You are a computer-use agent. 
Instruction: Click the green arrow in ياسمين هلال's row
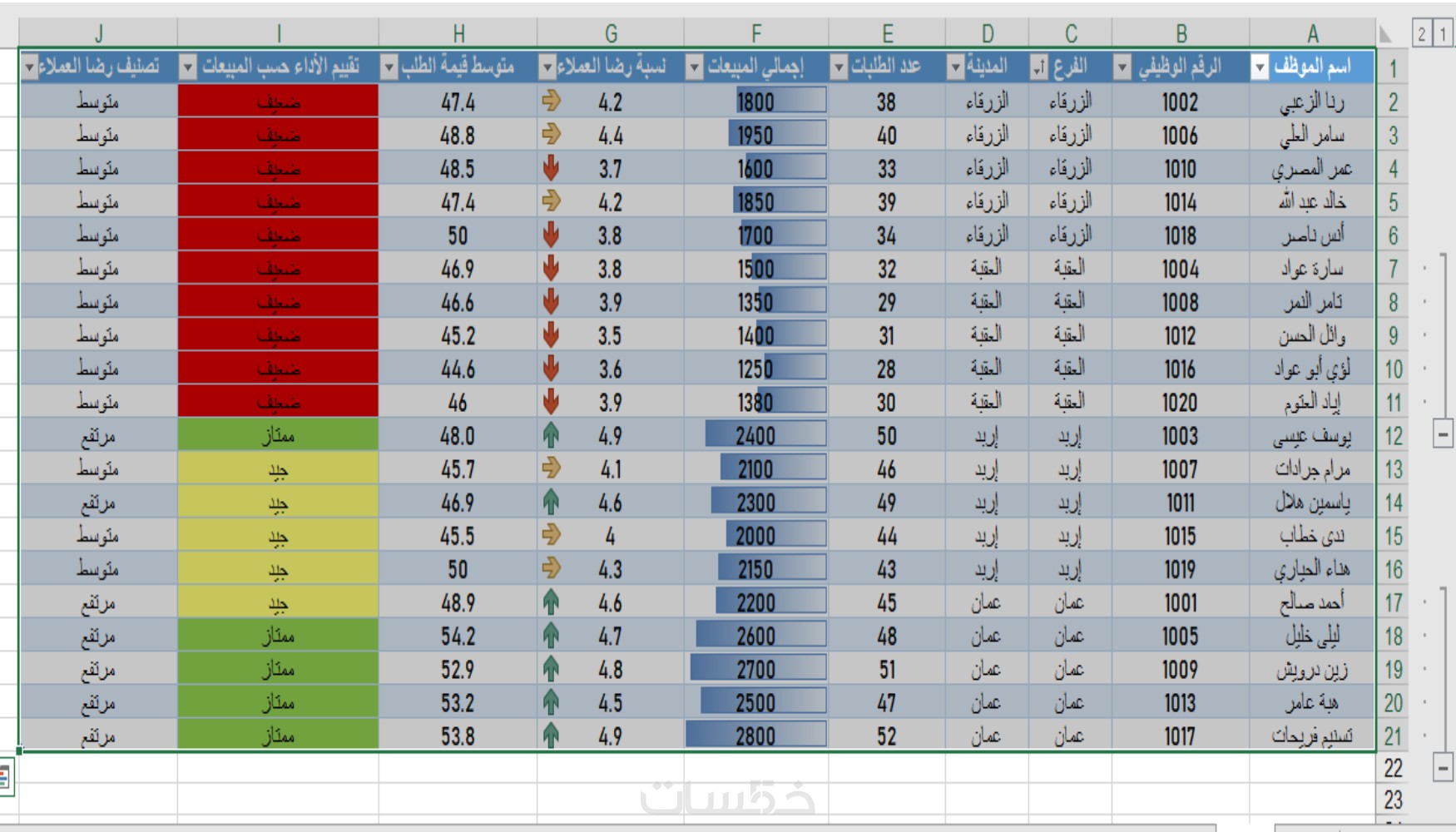(551, 502)
